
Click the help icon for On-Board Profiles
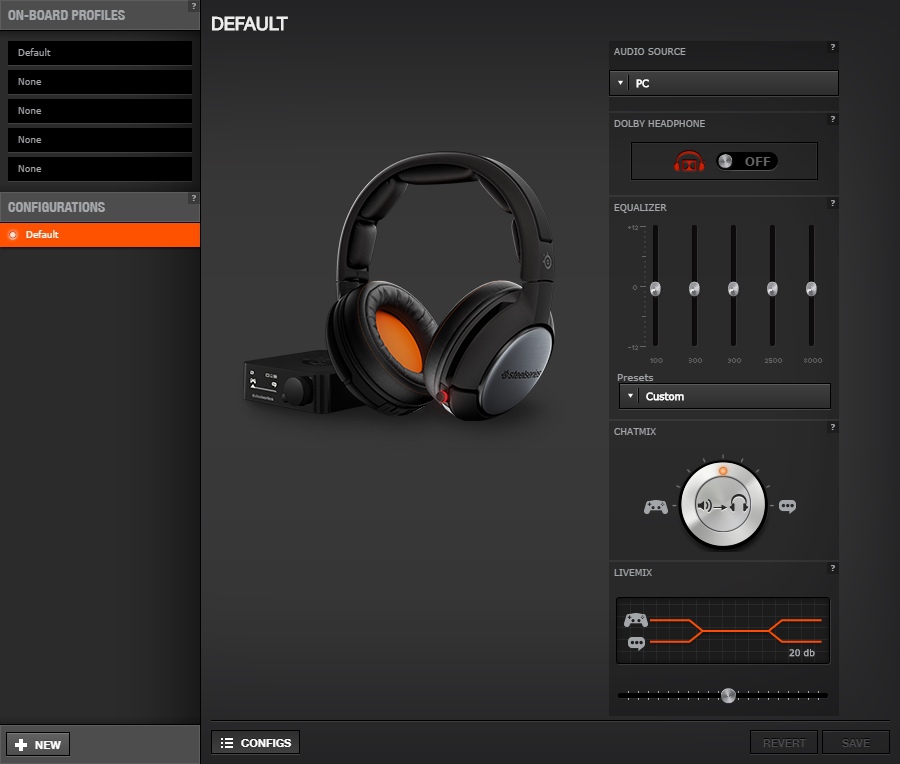[x=194, y=6]
